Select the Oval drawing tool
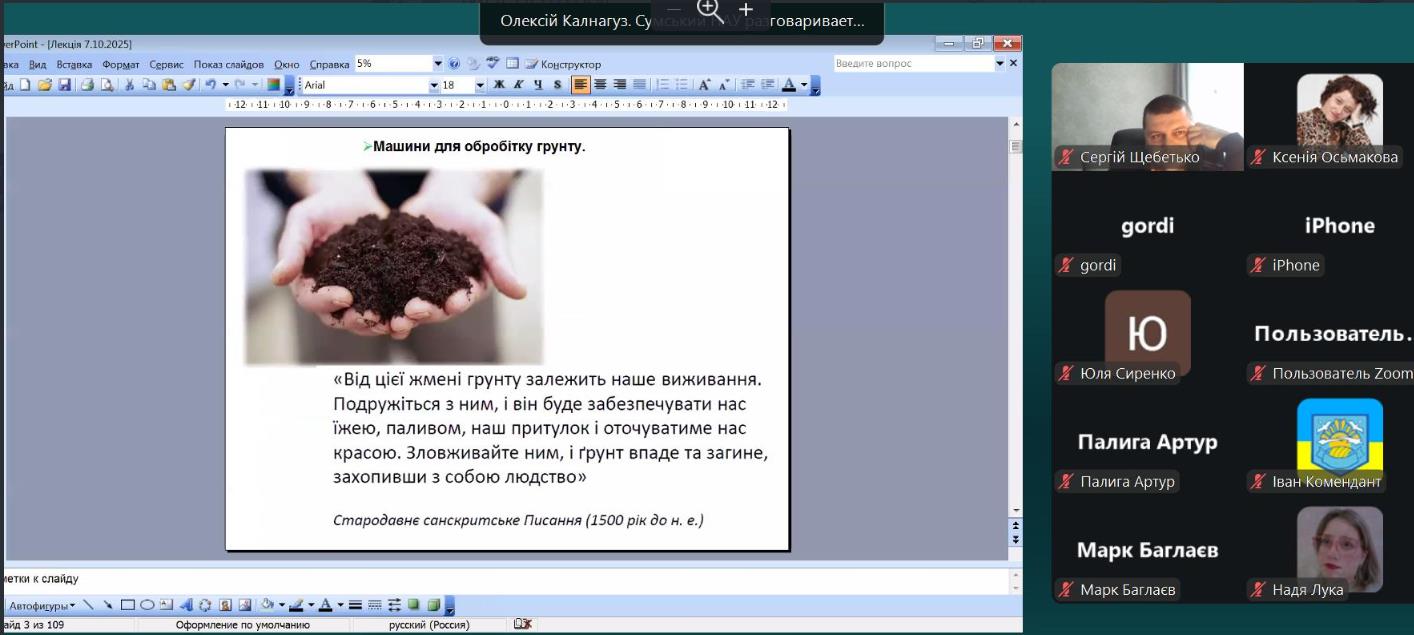 (147, 605)
